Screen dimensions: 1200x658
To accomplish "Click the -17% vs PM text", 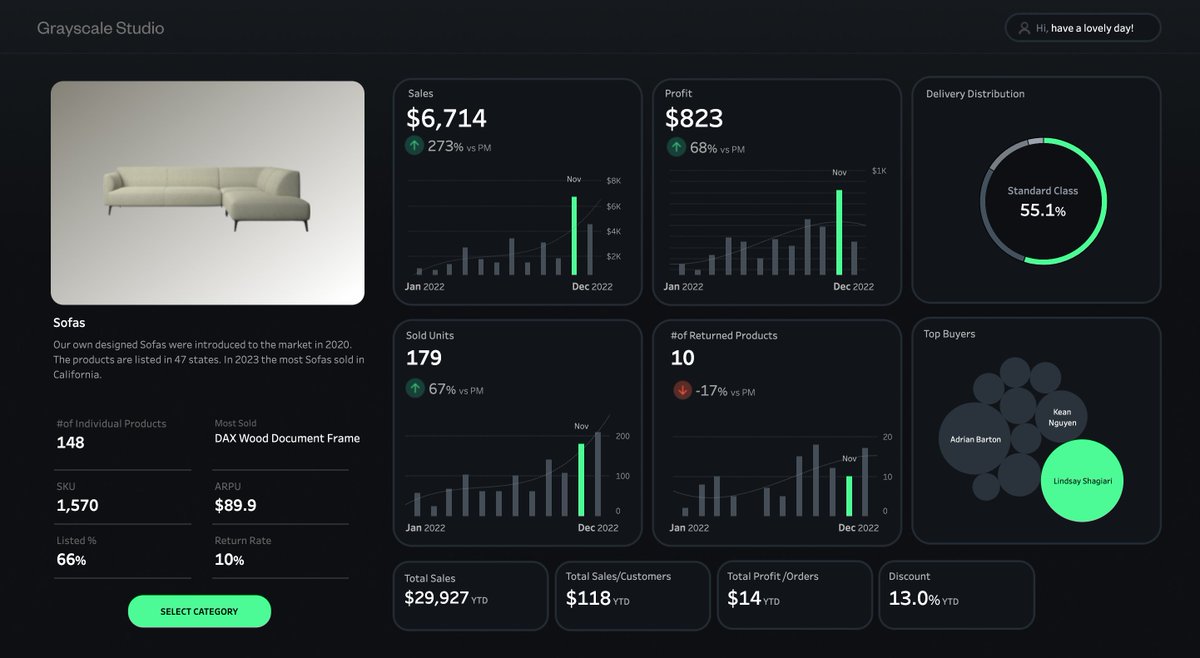I will [725, 392].
